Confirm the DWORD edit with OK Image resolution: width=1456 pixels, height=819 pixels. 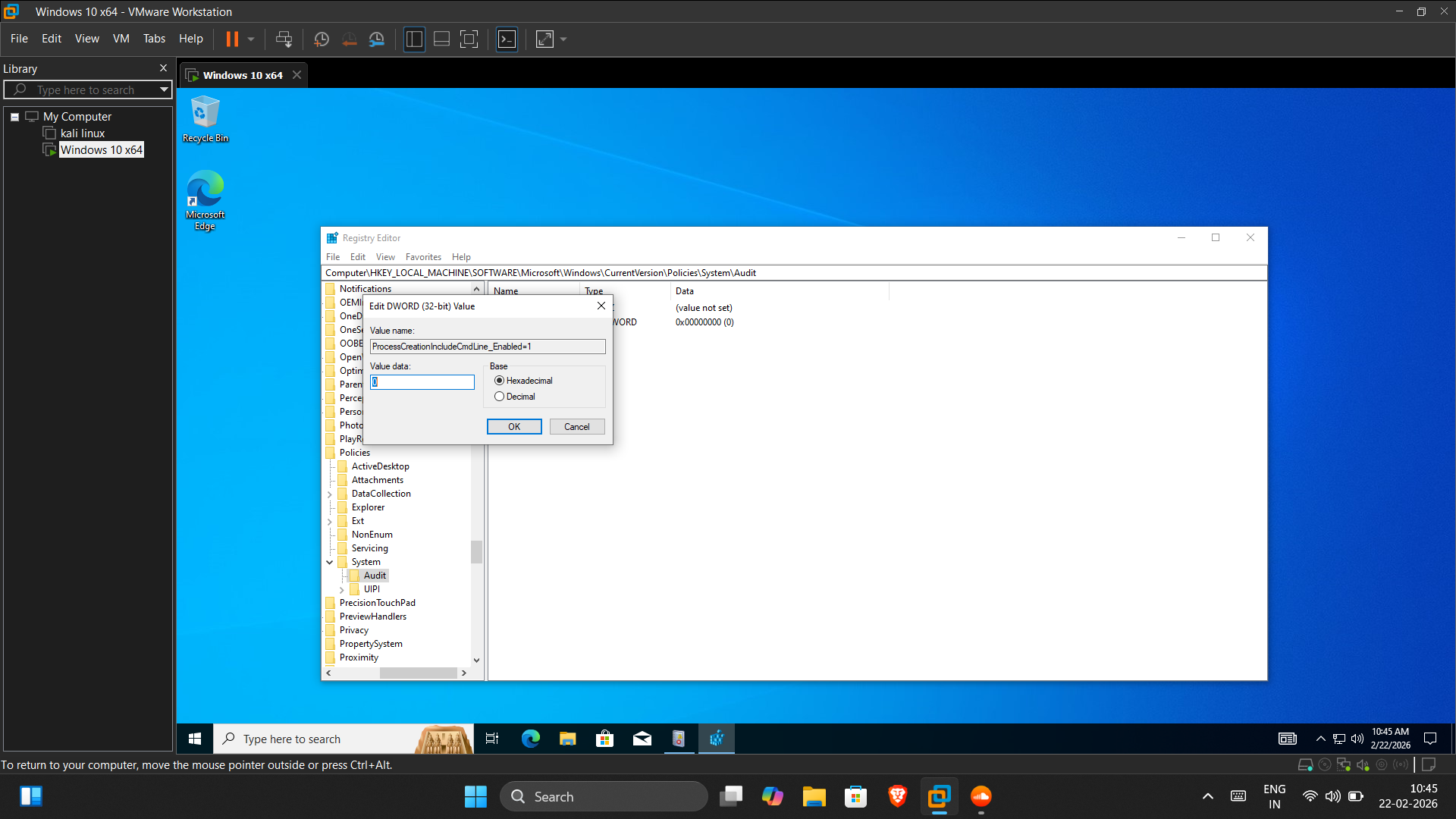tap(514, 427)
